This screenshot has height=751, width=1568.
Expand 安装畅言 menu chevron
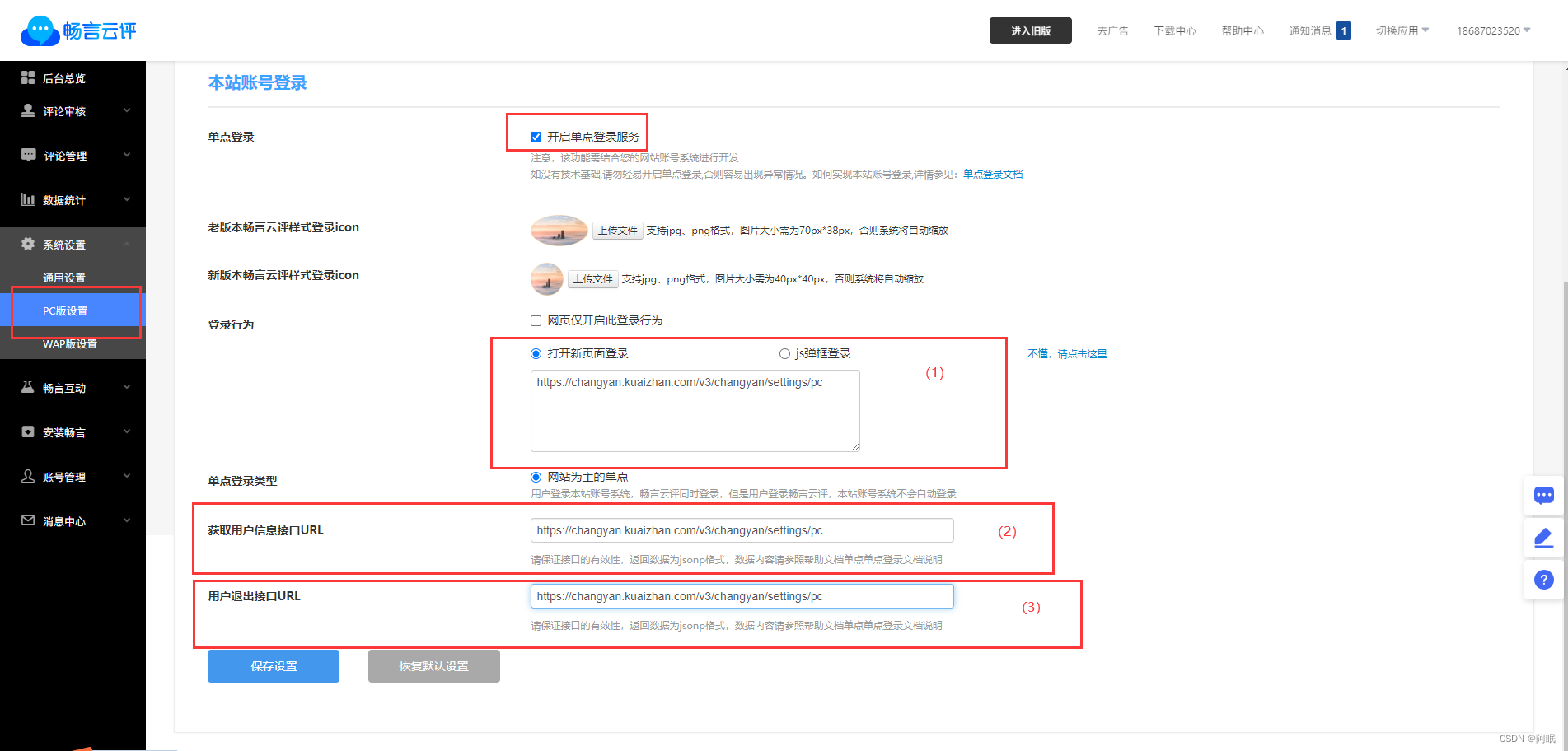pyautogui.click(x=127, y=431)
